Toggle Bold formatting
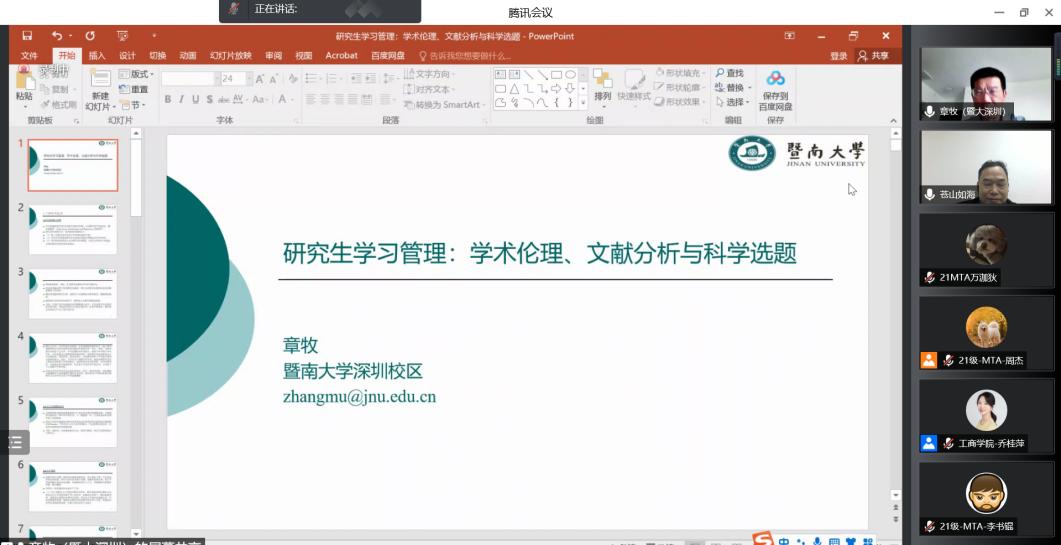This screenshot has height=545, width=1061. point(168,100)
